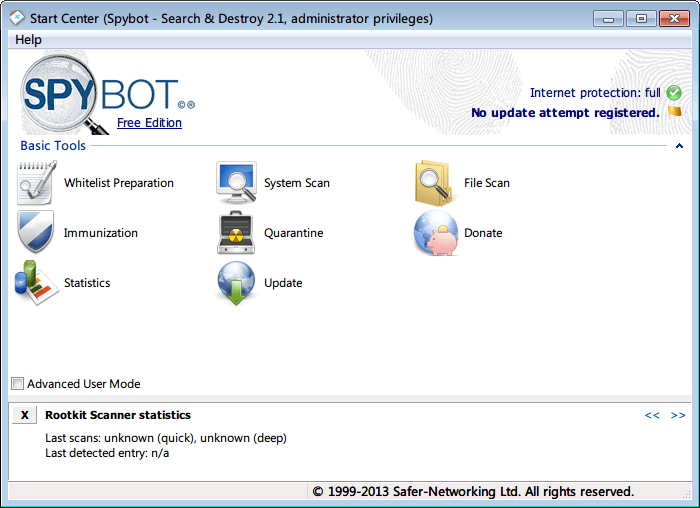Minimize the Start Center window
700x508 pixels.
click(608, 19)
